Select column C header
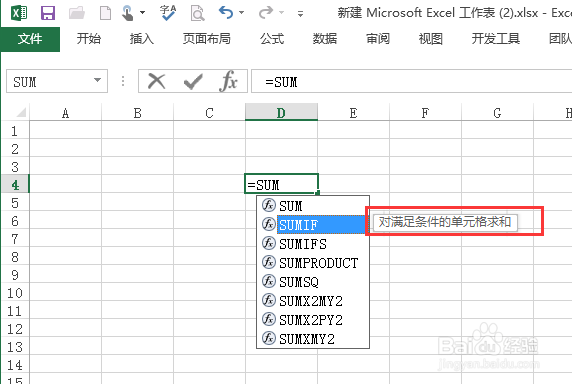 click(209, 113)
